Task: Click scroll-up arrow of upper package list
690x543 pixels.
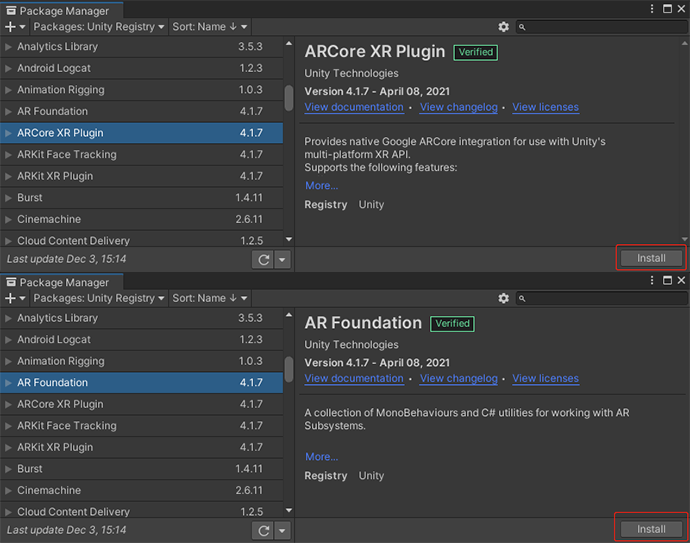Action: coord(289,44)
